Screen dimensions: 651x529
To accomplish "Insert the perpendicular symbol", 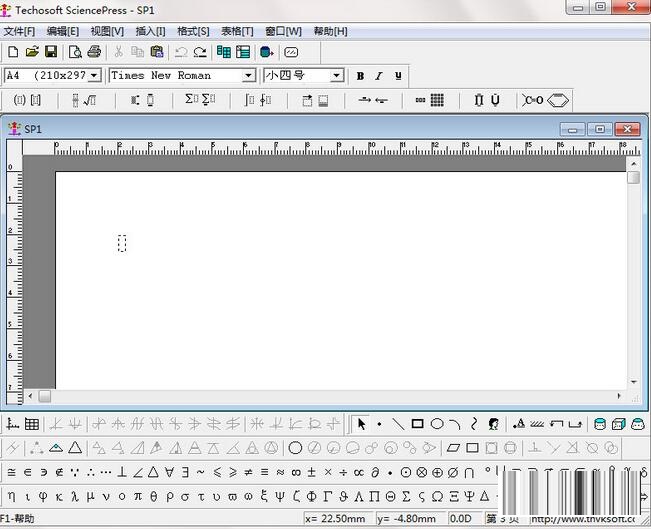I will tap(122, 472).
